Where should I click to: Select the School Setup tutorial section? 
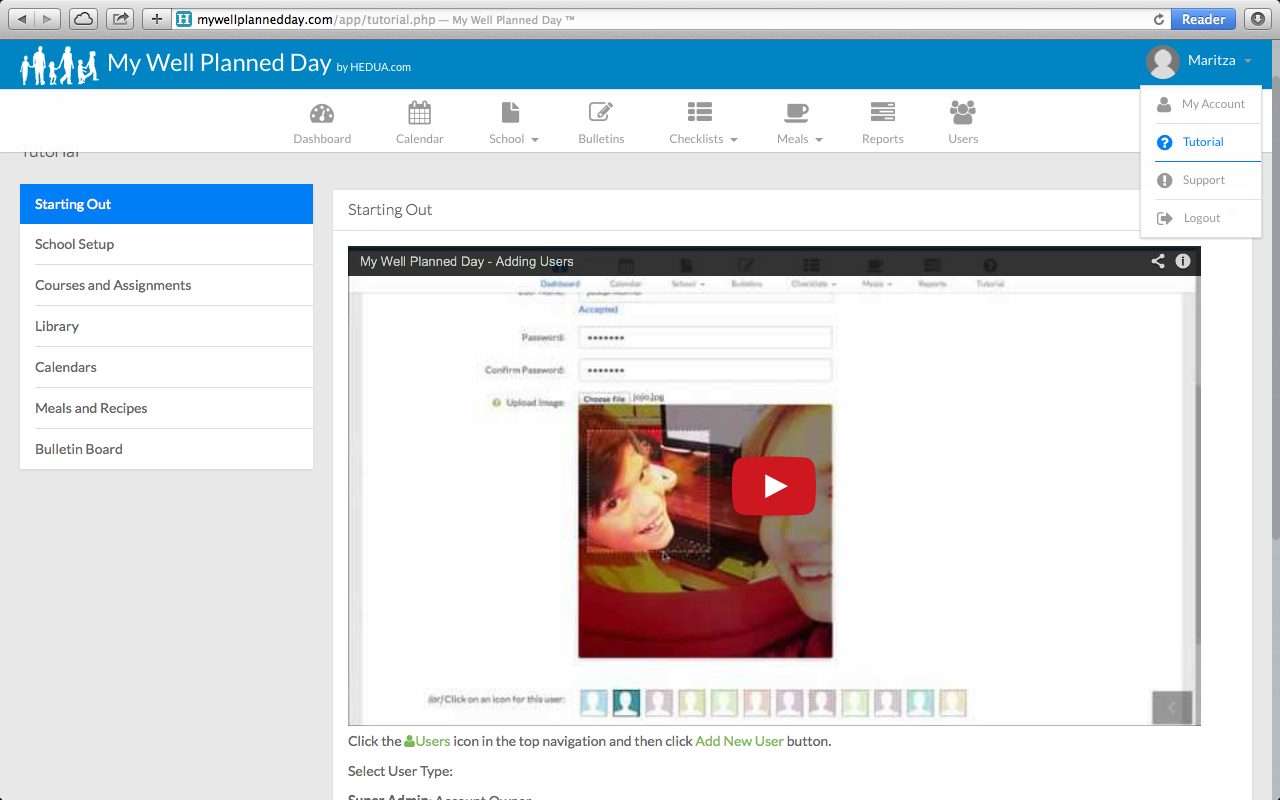pyautogui.click(x=166, y=244)
